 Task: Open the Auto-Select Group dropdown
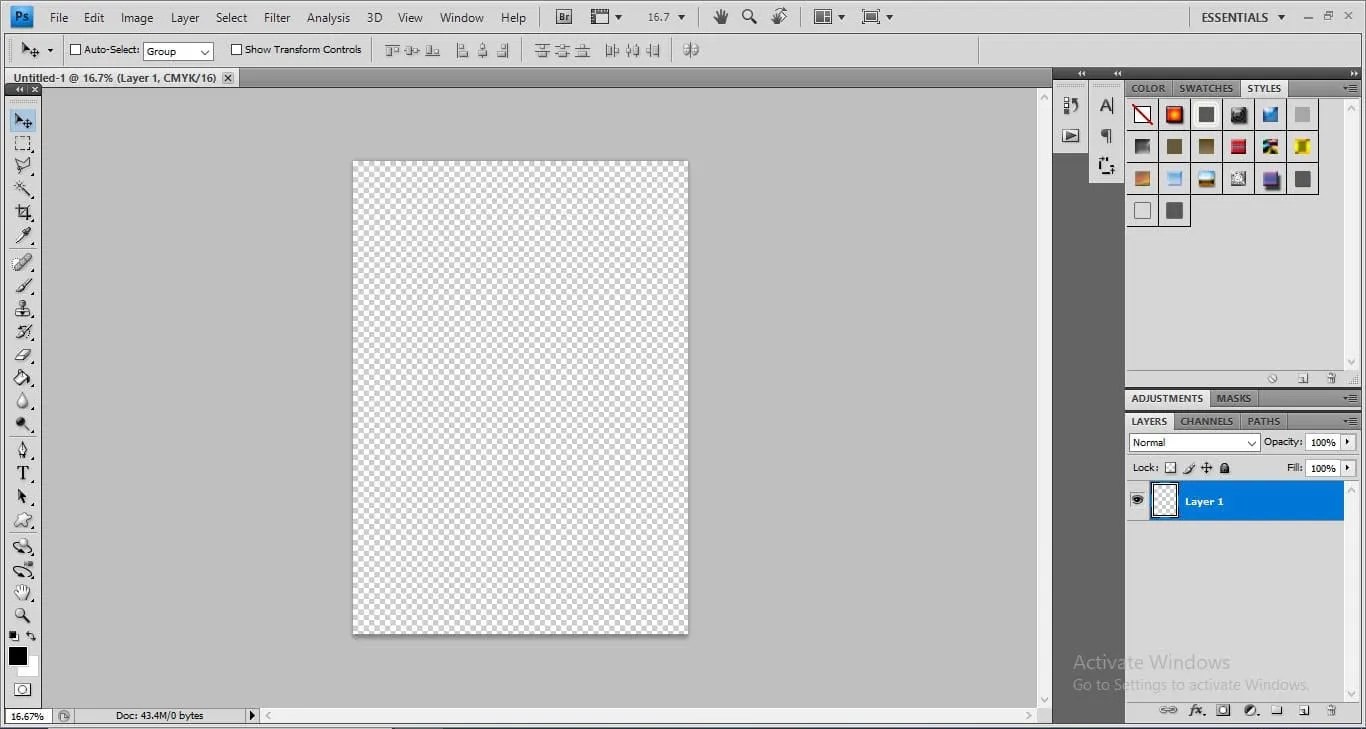pos(205,50)
